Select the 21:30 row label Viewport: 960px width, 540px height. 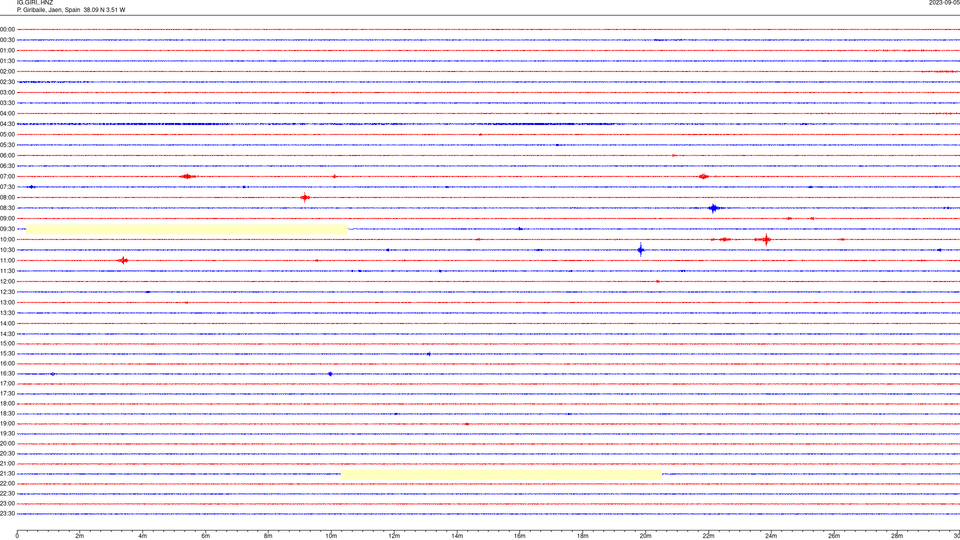coord(7,474)
